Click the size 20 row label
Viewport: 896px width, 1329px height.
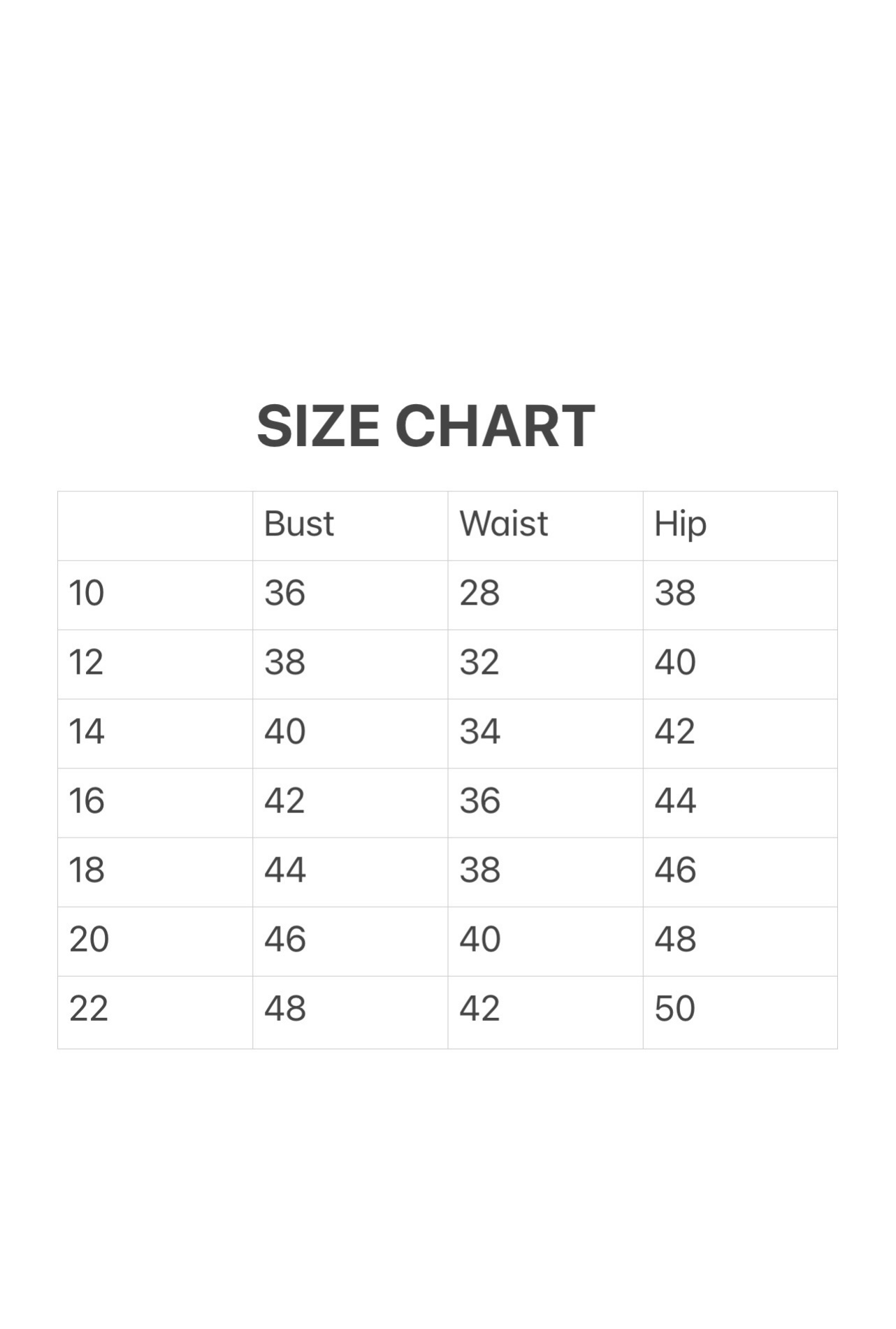[x=89, y=939]
